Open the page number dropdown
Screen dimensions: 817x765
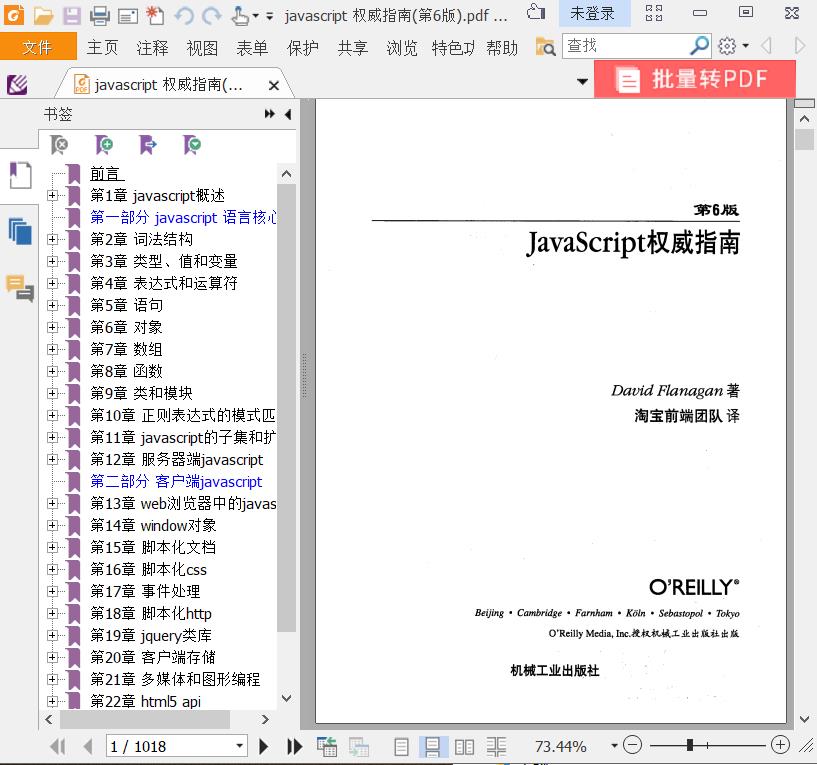(239, 746)
